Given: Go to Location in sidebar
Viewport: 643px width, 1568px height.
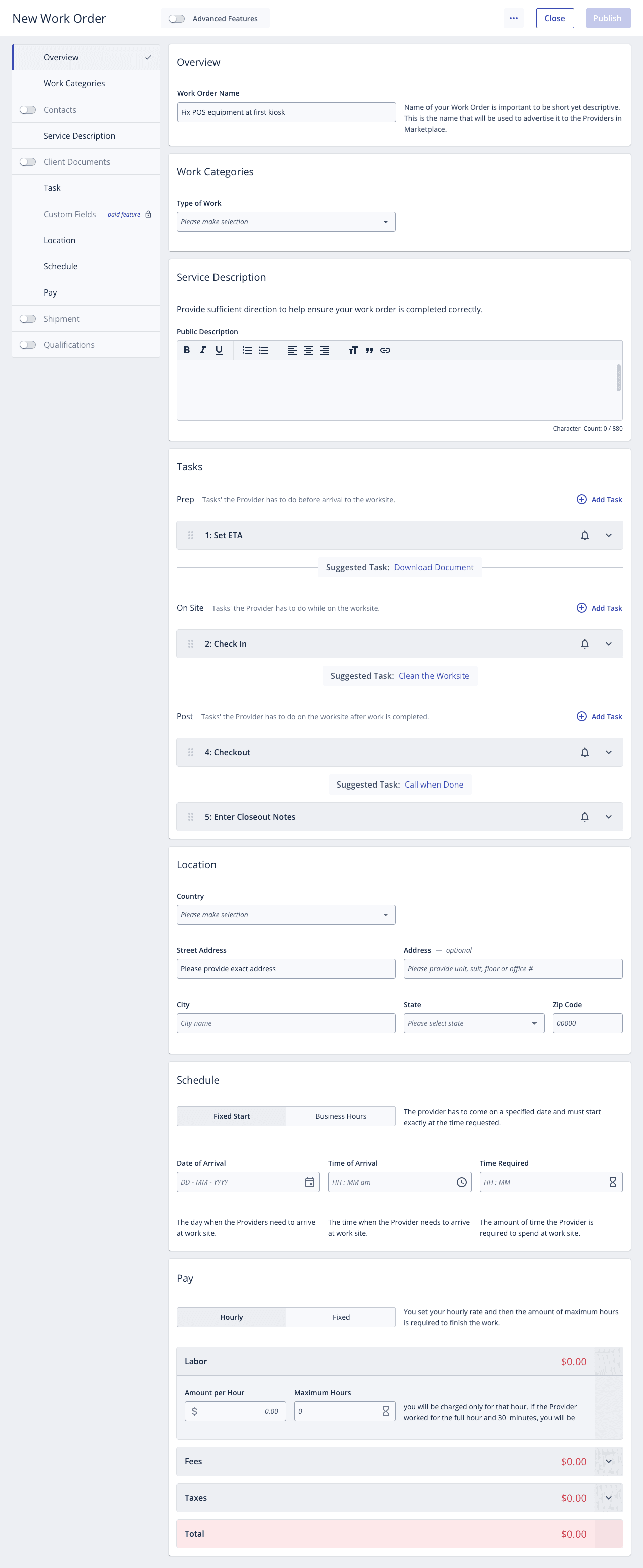Looking at the screenshot, I should point(86,240).
